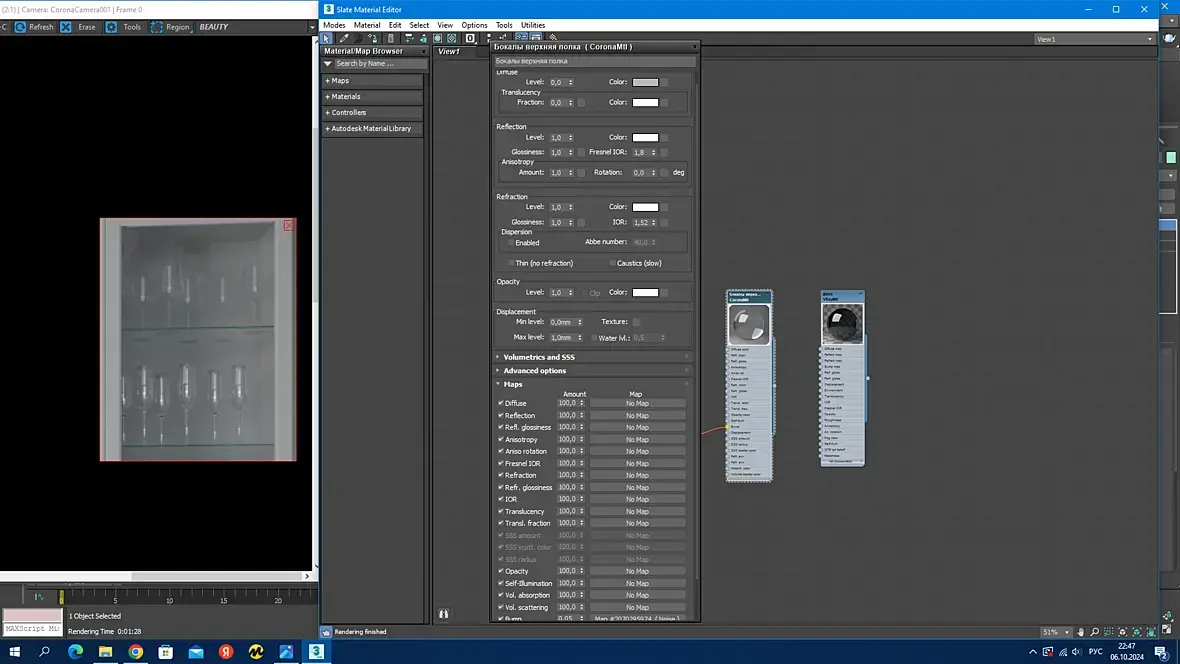
Task: Open Google Chrome from the taskbar
Action: tap(135, 652)
